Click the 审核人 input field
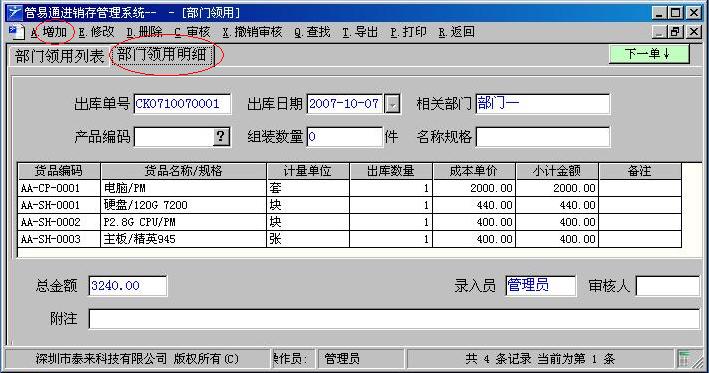The height and width of the screenshot is (373, 709). [x=668, y=286]
